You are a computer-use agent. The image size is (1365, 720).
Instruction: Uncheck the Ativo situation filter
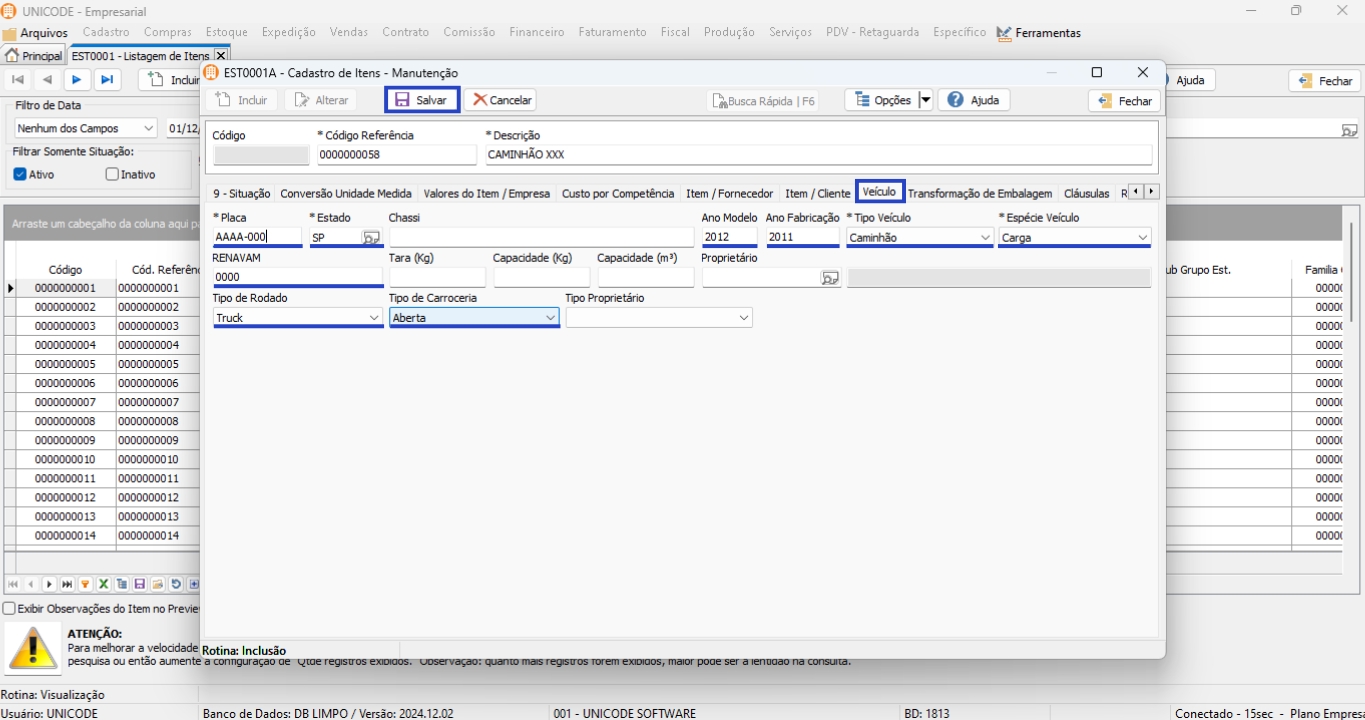click(20, 174)
